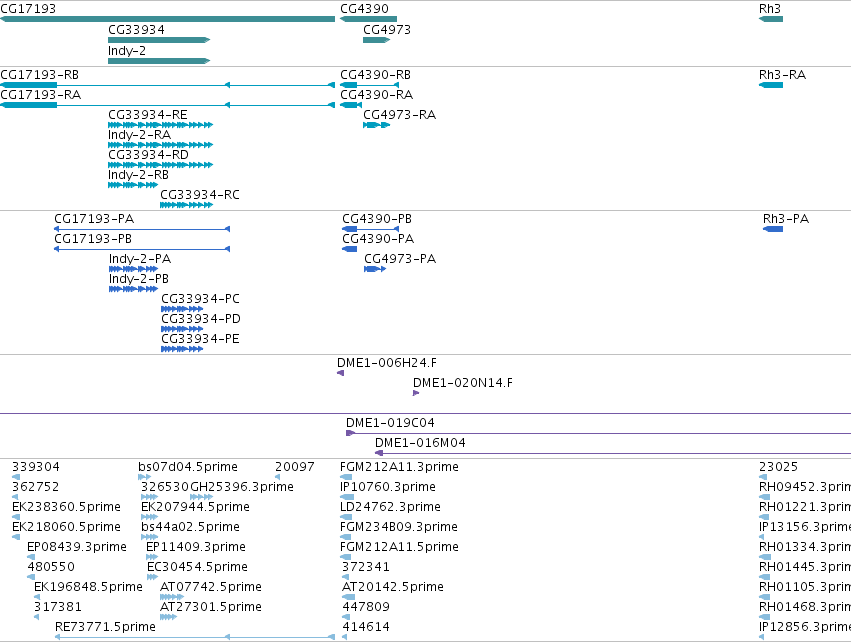The width and height of the screenshot is (851, 642).
Task: Click EST AT27301.5prime label
Action: [211, 607]
